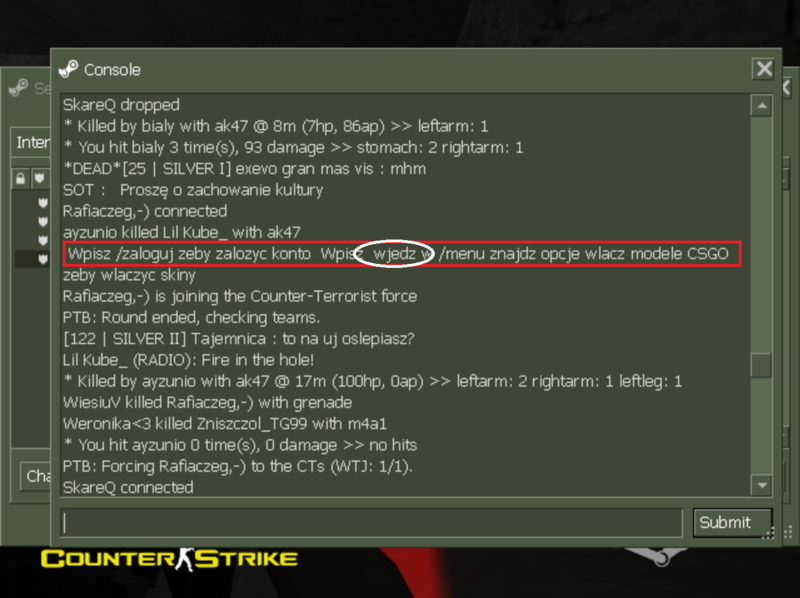
Task: Select the highlighted fourth server row shield
Action: pos(43,259)
